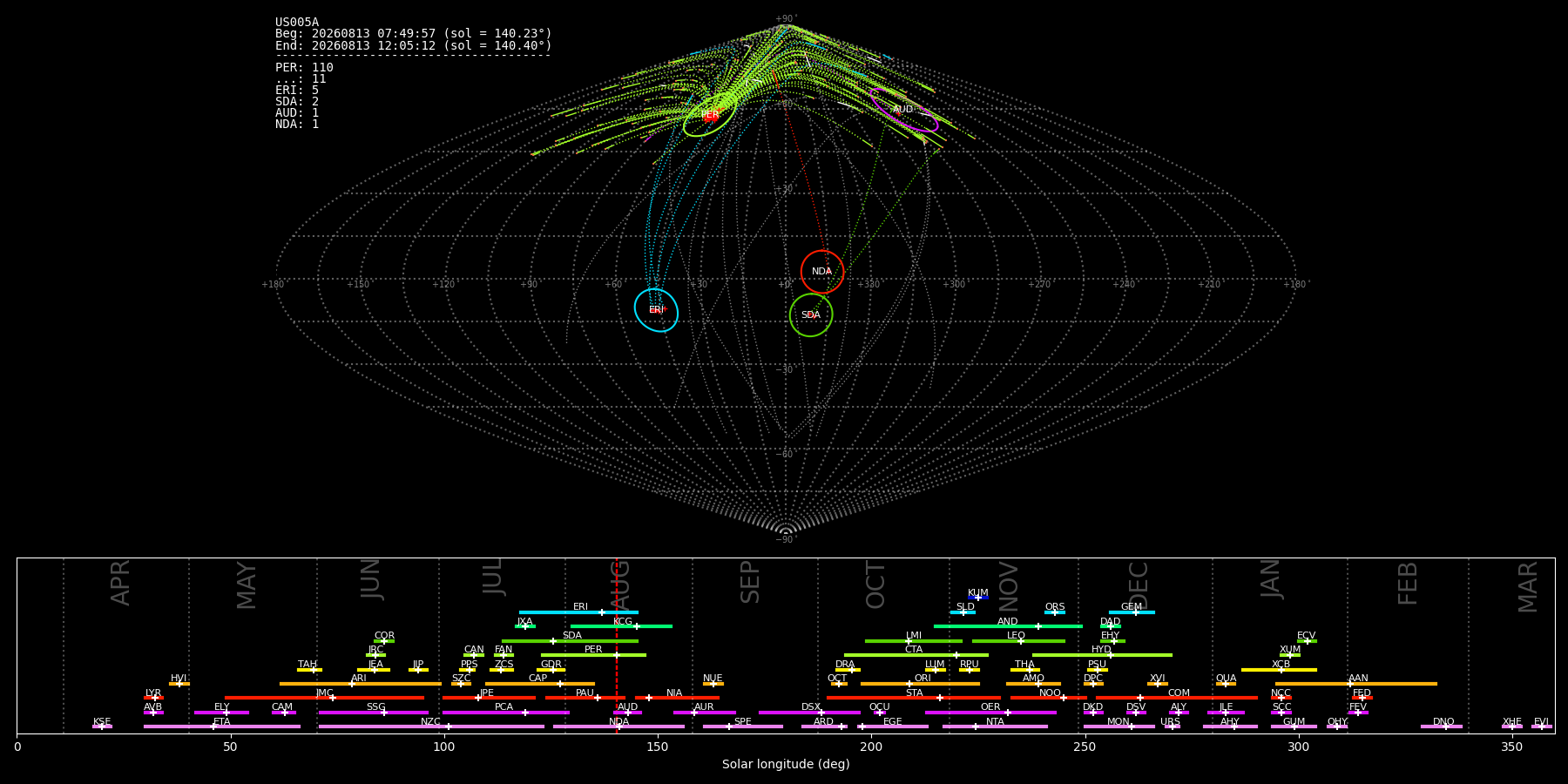Click the US005A station title
Image resolution: width=1568 pixels, height=784 pixels.
(x=297, y=23)
